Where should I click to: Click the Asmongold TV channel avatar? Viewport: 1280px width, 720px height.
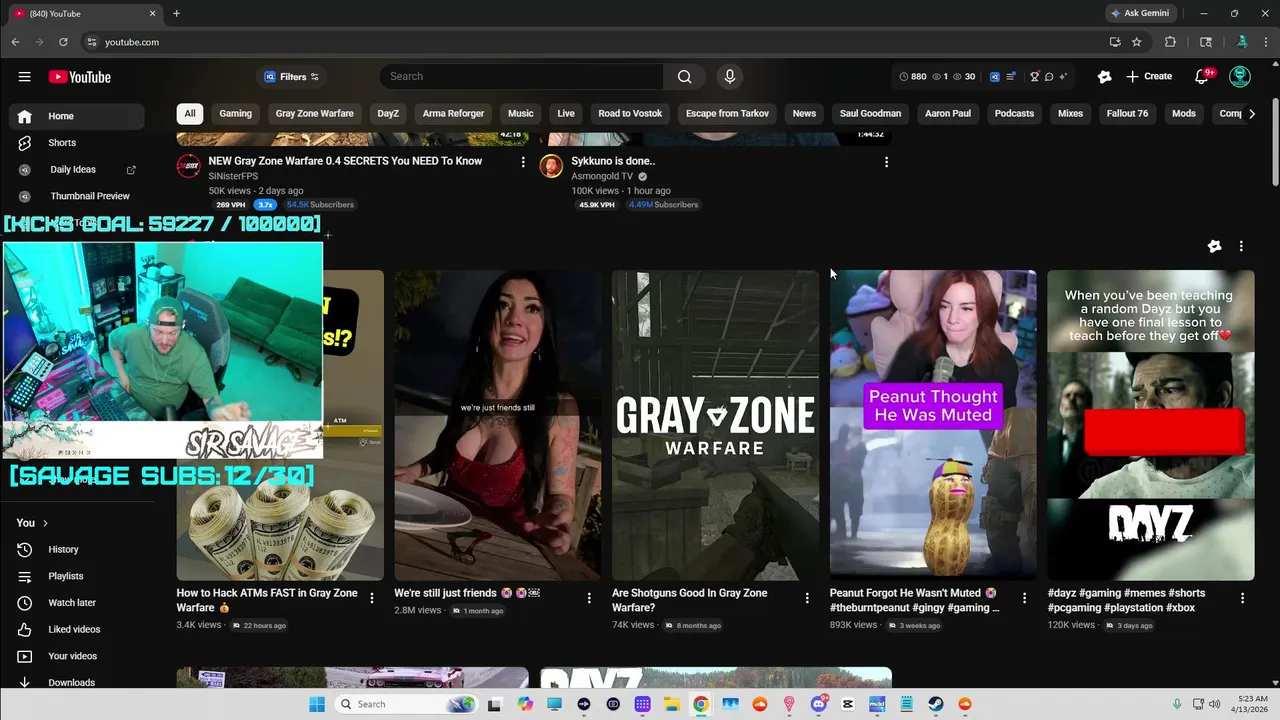coord(551,166)
